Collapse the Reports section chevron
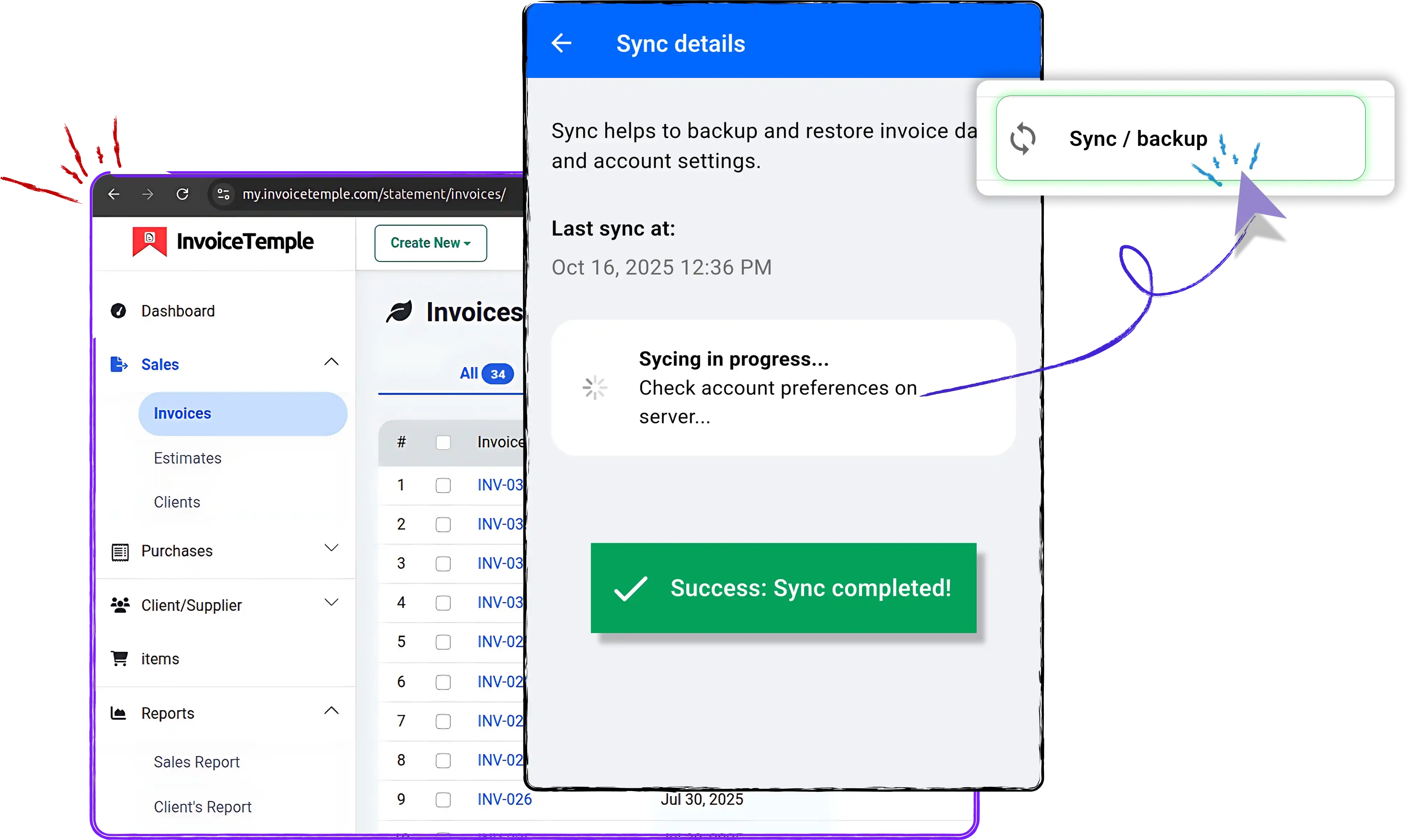This screenshot has height=840, width=1411. coord(331,710)
